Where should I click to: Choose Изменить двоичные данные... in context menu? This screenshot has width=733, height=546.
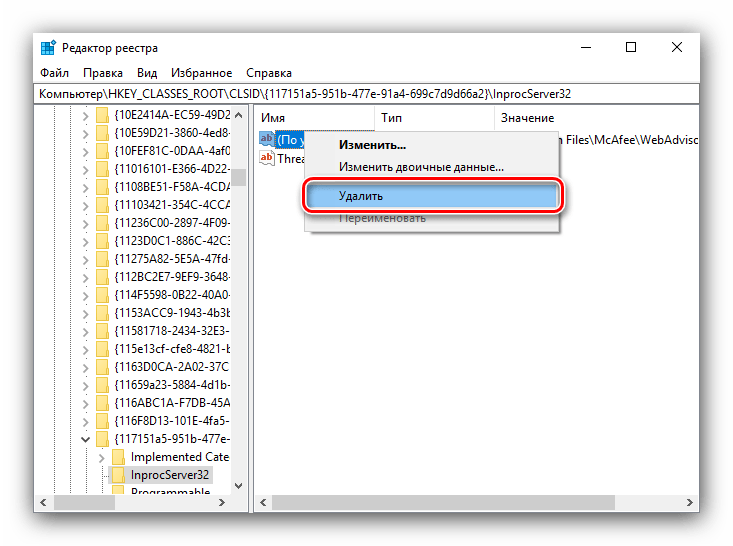point(432,167)
